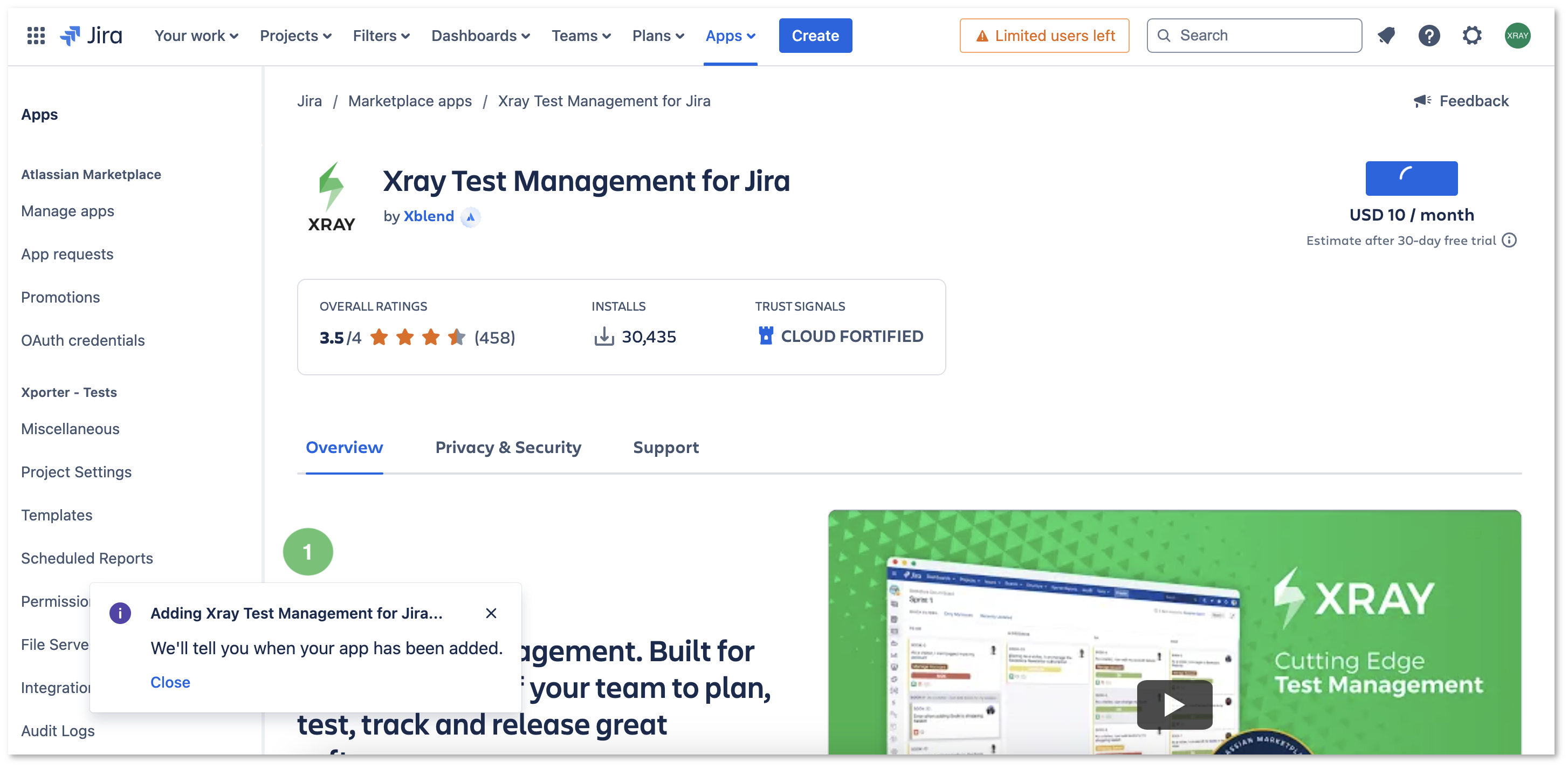Click the Limited users left button
The height and width of the screenshot is (768, 1568).
(1044, 35)
